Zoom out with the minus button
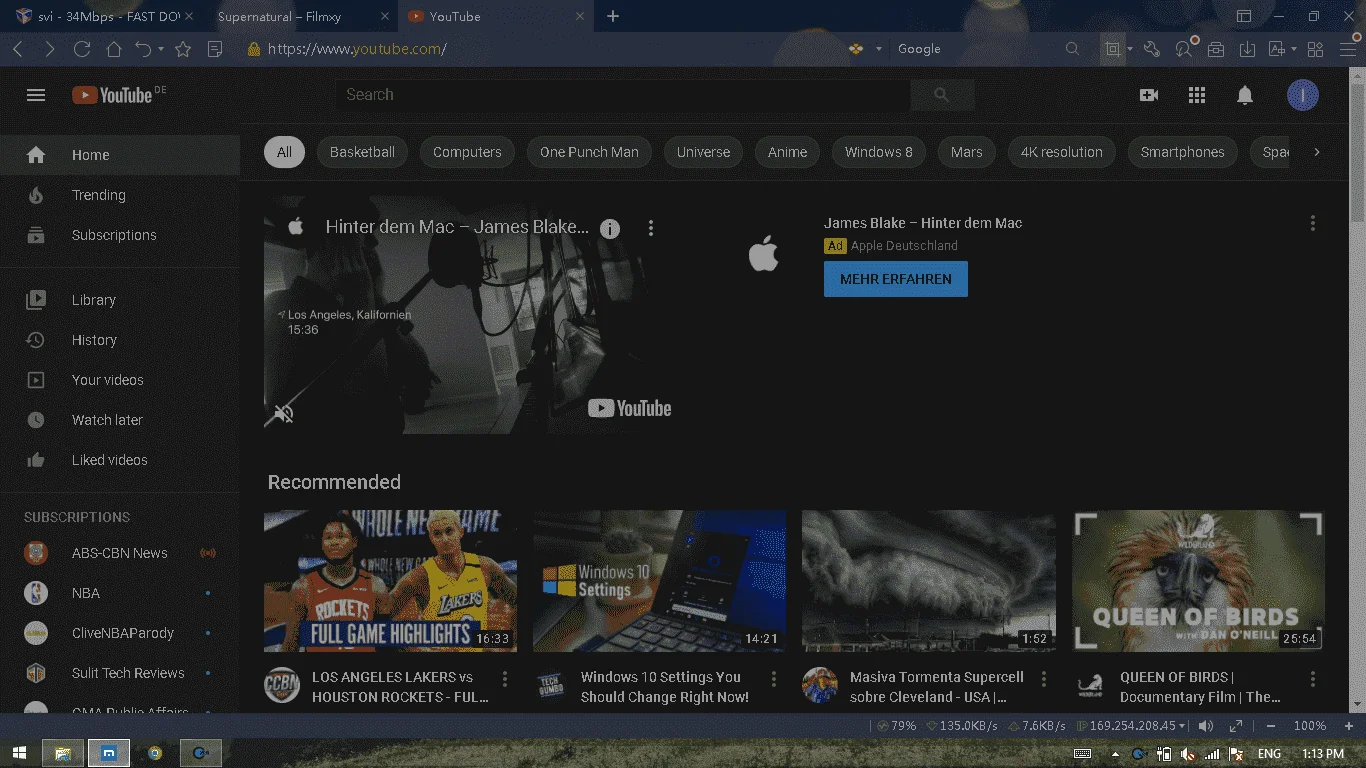 click(1271, 726)
